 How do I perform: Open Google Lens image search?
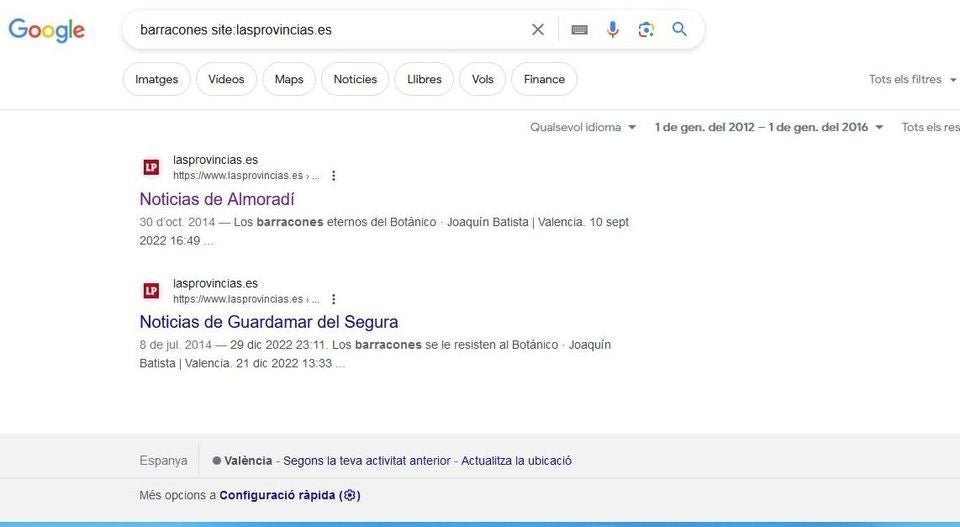click(x=646, y=30)
